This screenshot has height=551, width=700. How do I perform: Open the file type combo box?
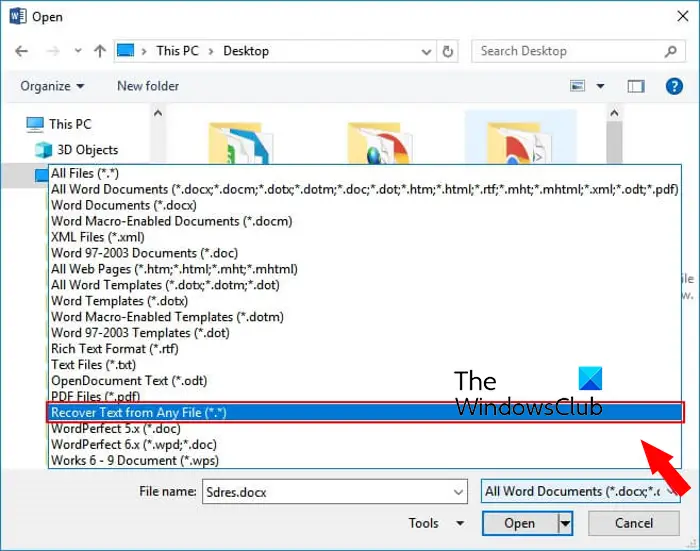(580, 491)
